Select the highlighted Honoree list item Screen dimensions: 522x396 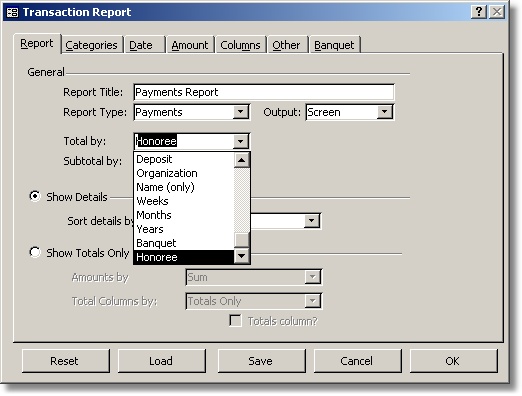184,257
